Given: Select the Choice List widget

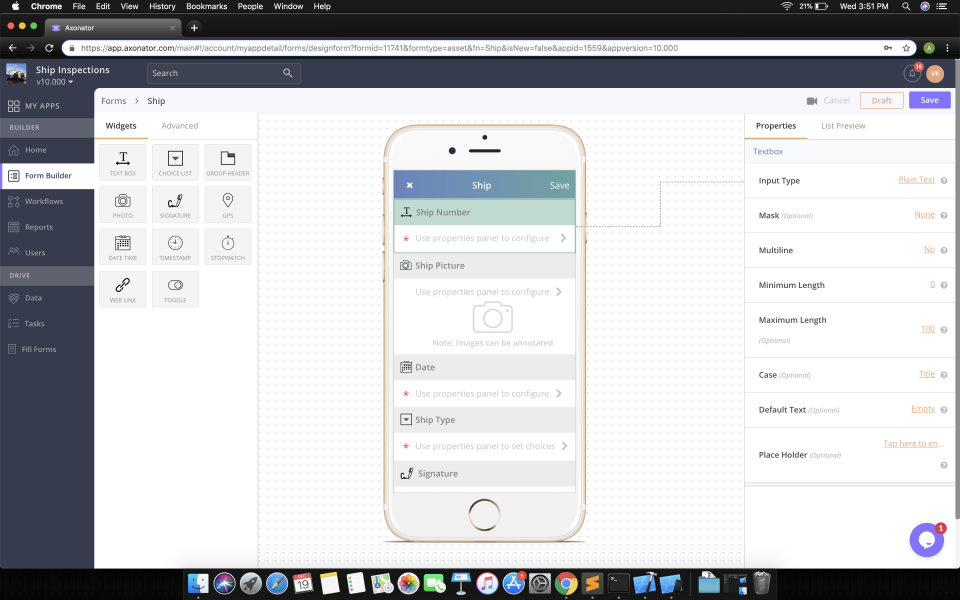Looking at the screenshot, I should [175, 162].
